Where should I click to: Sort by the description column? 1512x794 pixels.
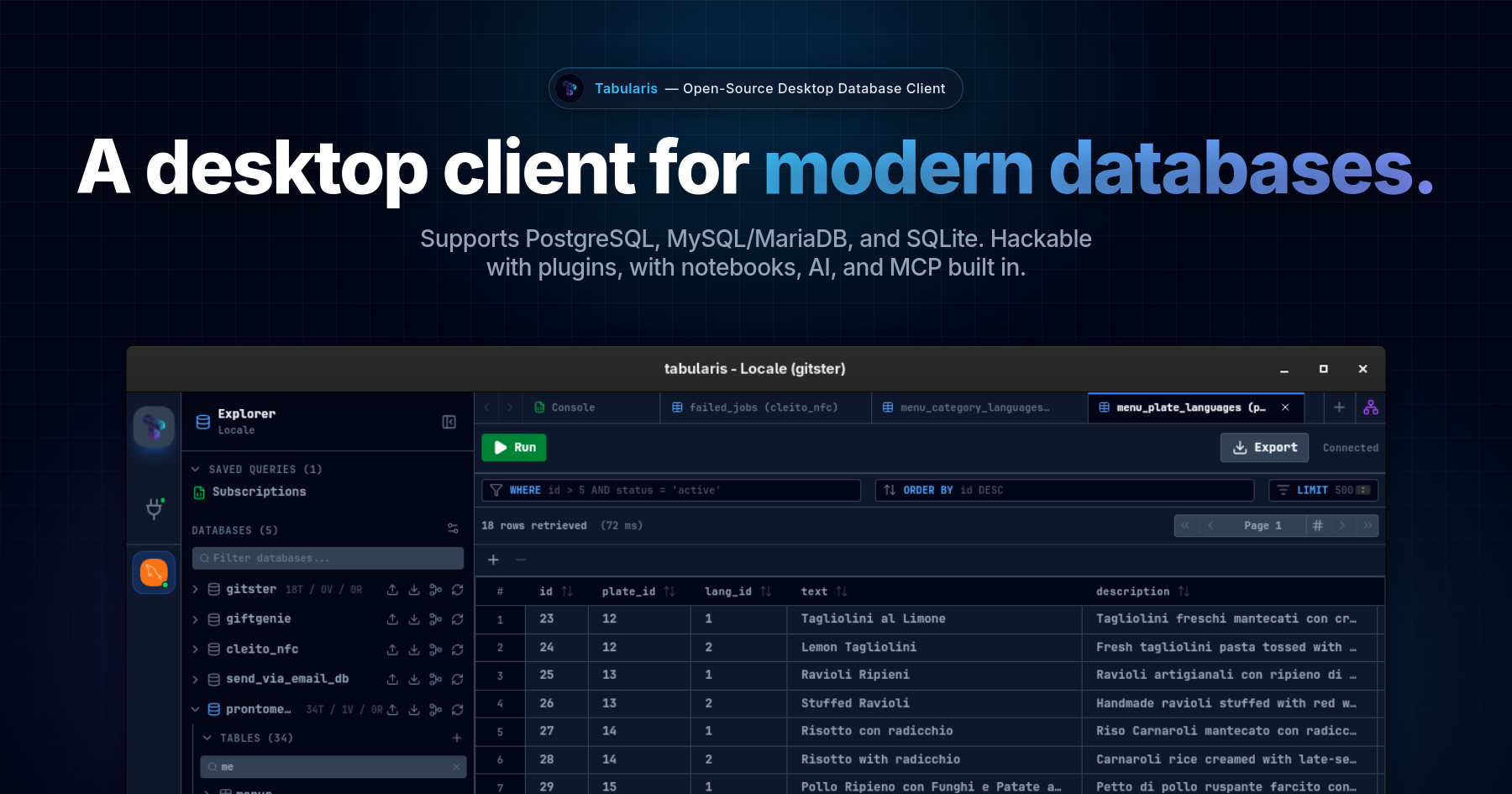pyautogui.click(x=1184, y=592)
